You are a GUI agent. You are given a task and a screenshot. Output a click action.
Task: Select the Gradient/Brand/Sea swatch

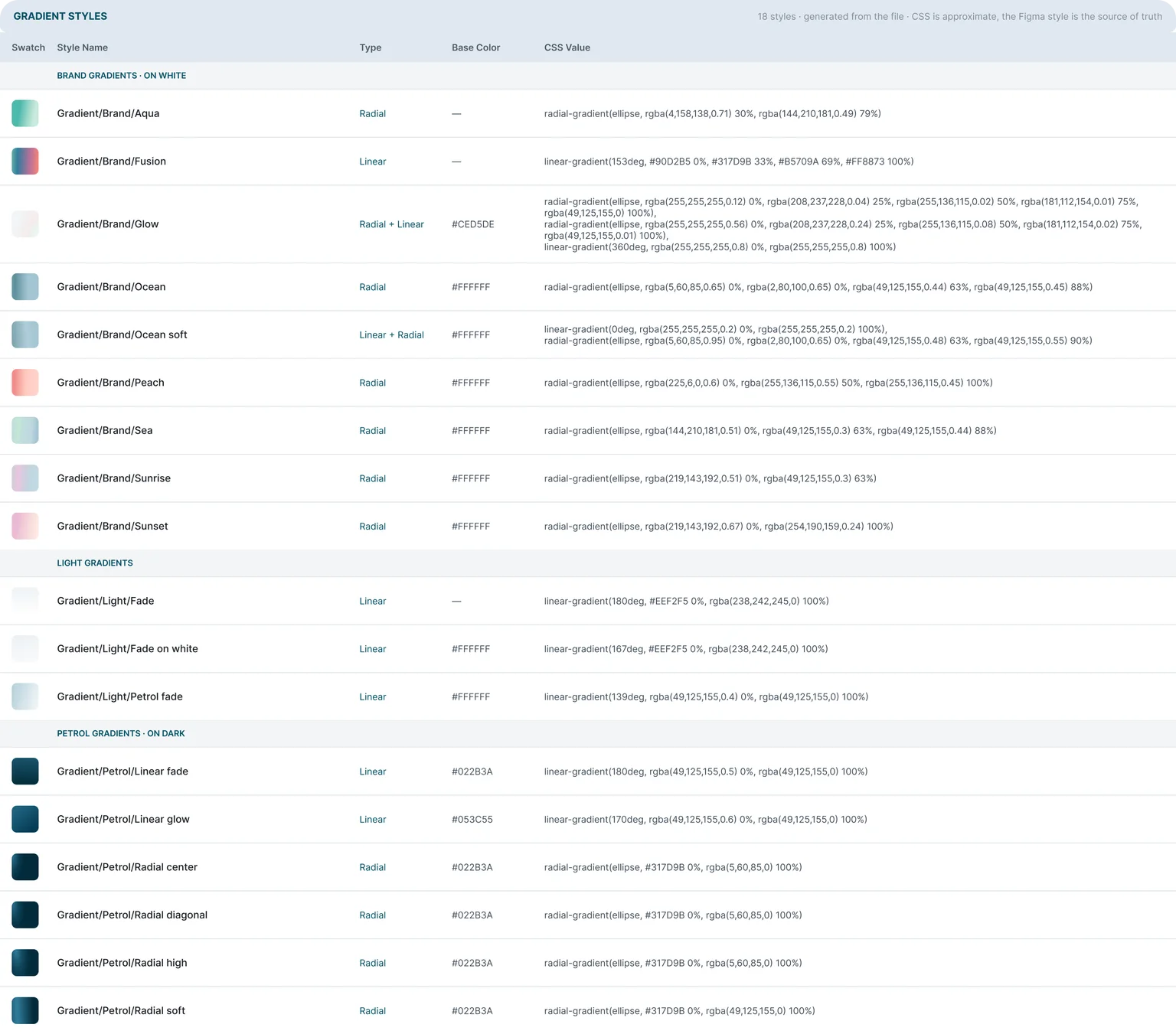[x=25, y=430]
